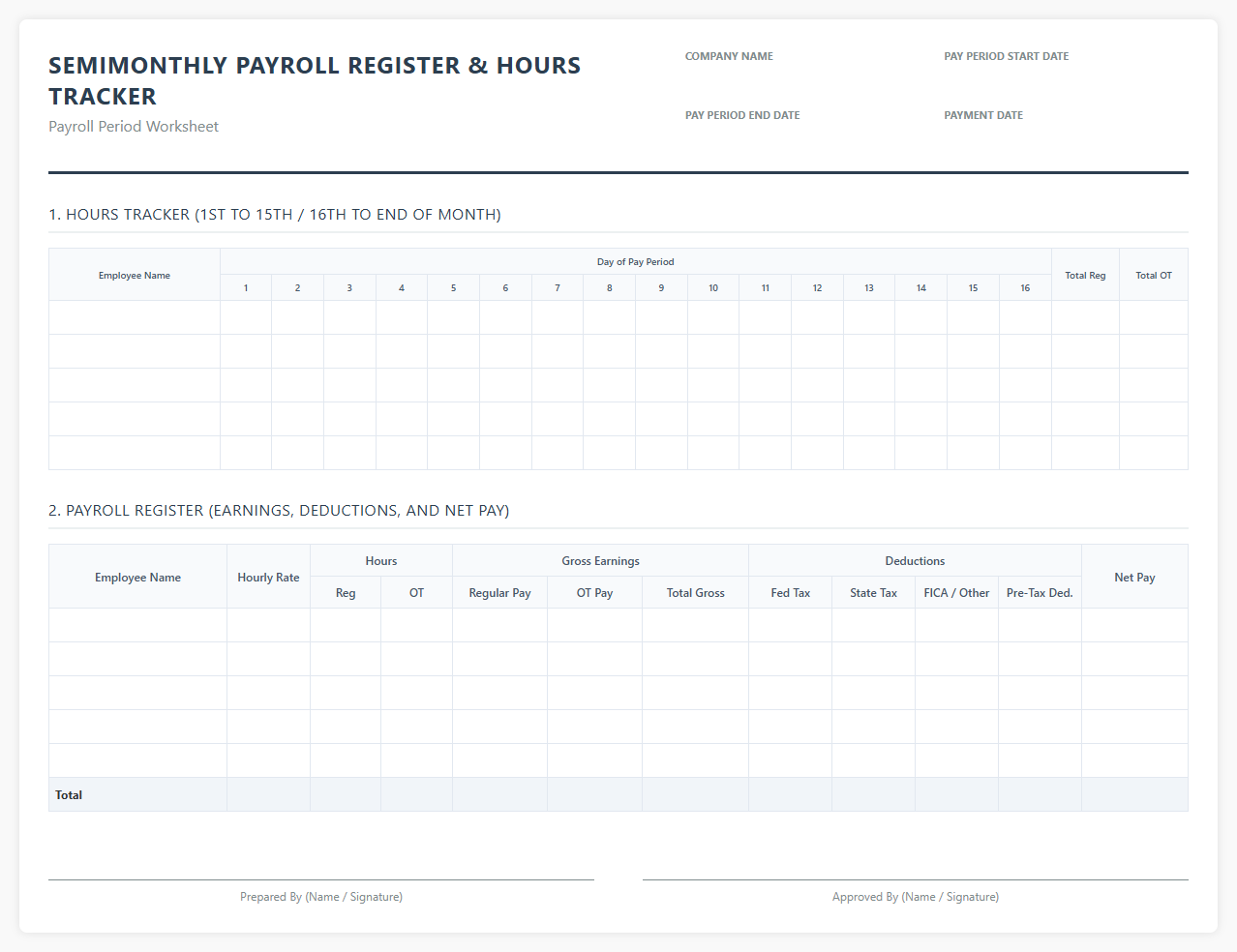Click day 6 column header
1237x952 pixels.
pyautogui.click(x=505, y=288)
